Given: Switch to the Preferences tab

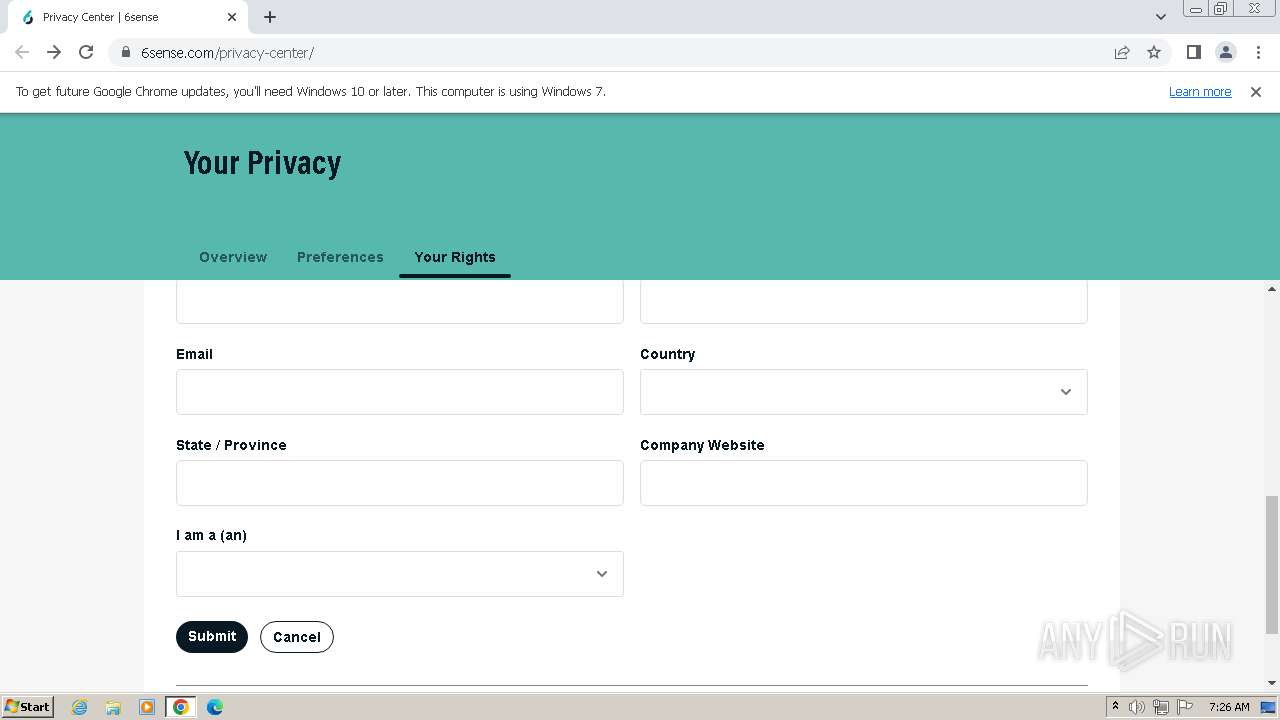Looking at the screenshot, I should 340,257.
